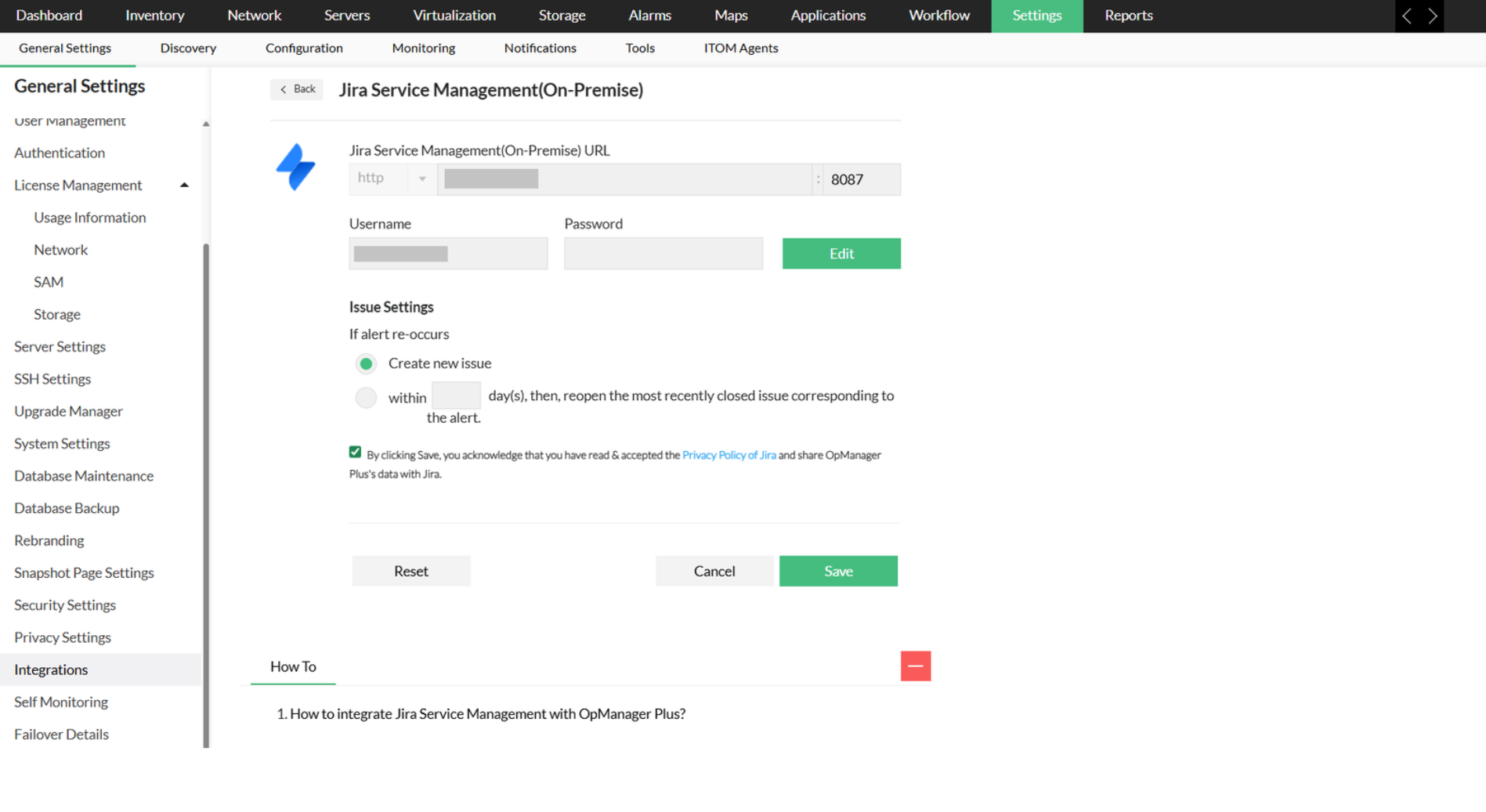Open Database Maintenance in the sidebar
Viewport: 1486px width, 812px height.
click(84, 477)
